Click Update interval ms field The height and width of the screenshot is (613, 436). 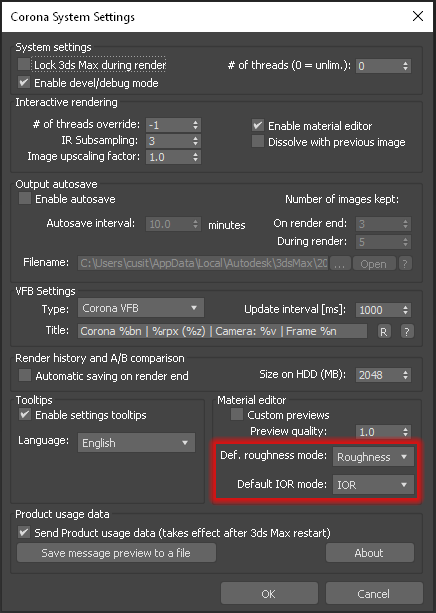click(378, 310)
